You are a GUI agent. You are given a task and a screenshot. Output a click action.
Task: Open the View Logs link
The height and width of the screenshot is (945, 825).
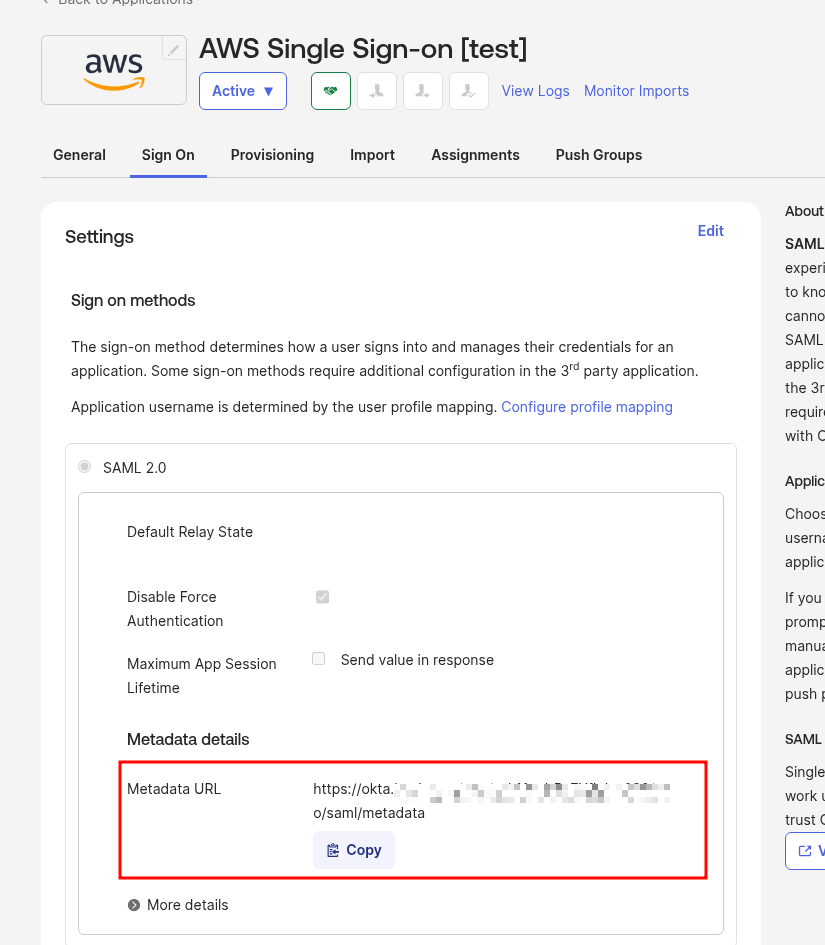(535, 91)
